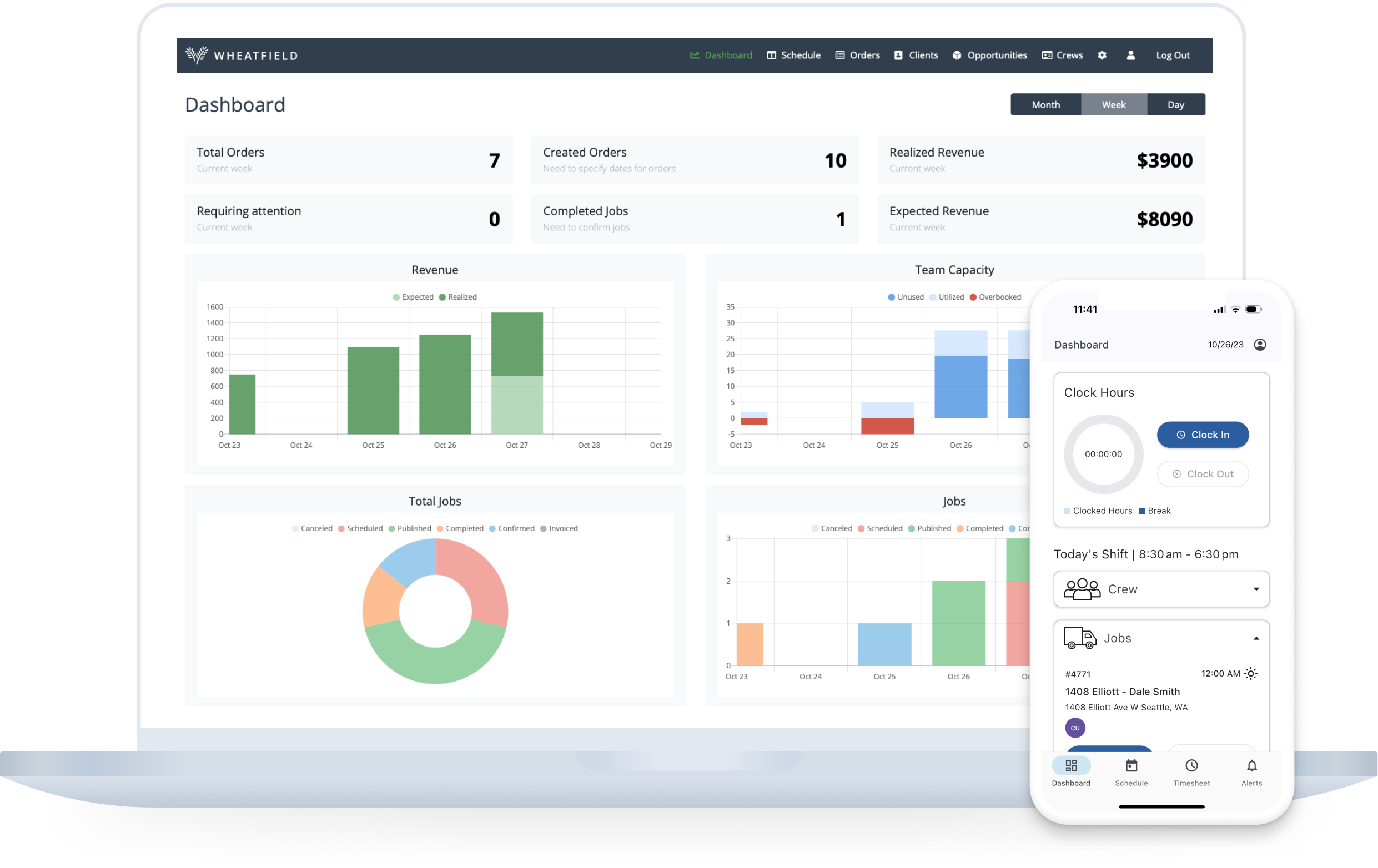Open the Expected Revenue card
Image resolution: width=1378 pixels, height=868 pixels.
[x=1041, y=219]
